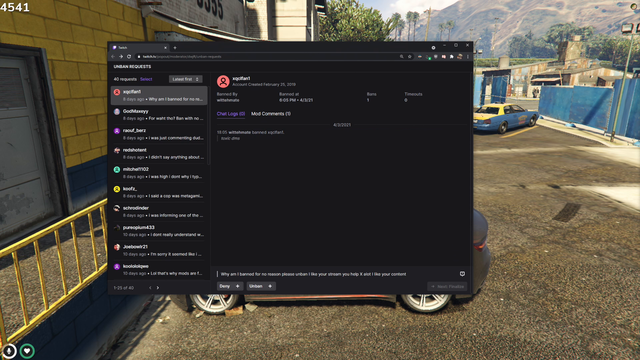
Task: Click large xqclfan1 profile avatar
Action: (223, 82)
